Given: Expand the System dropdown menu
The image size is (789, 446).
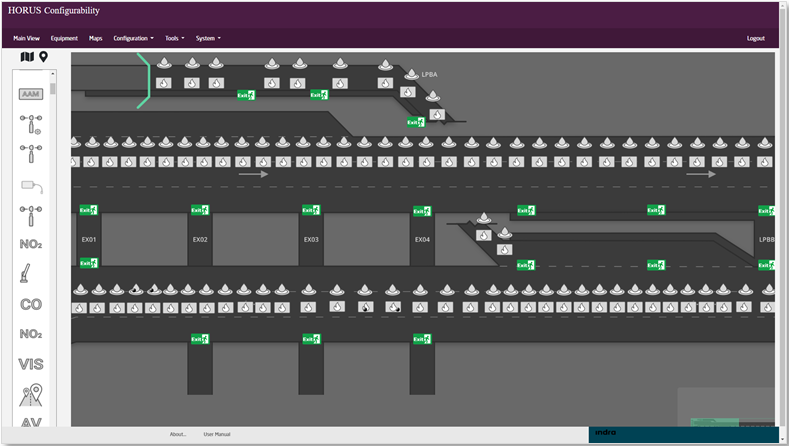Looking at the screenshot, I should point(208,38).
